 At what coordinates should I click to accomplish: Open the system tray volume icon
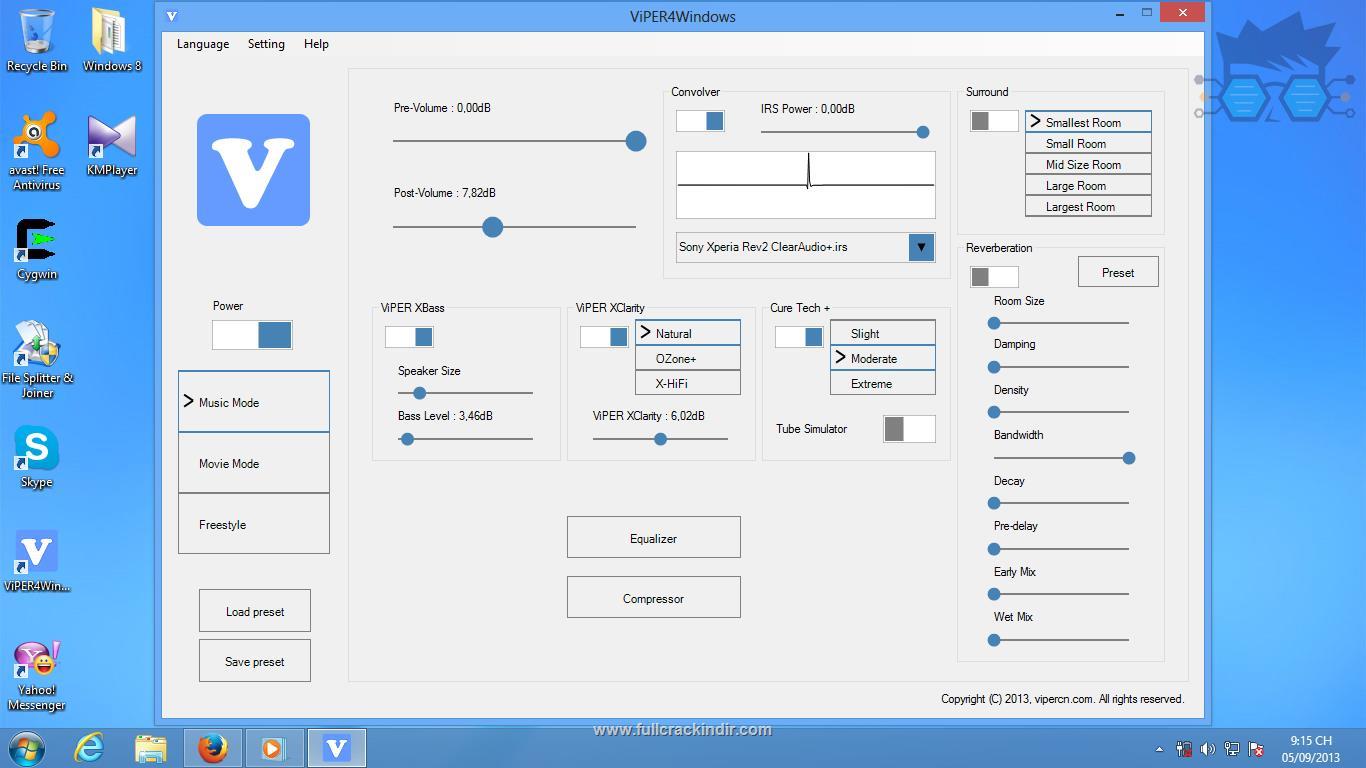pyautogui.click(x=1207, y=749)
